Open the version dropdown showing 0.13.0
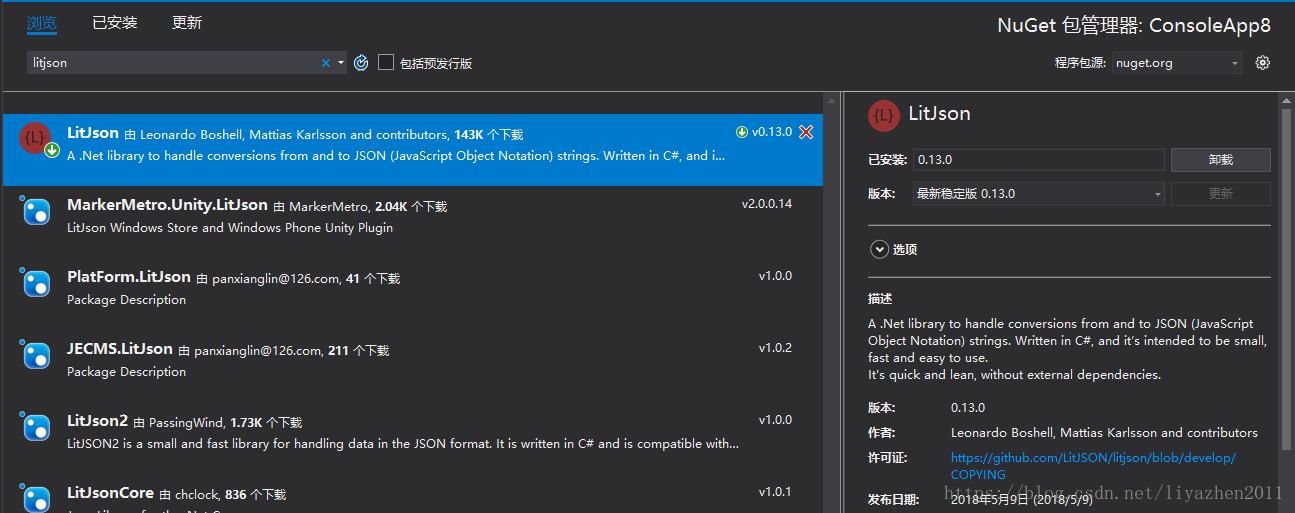 click(1039, 194)
